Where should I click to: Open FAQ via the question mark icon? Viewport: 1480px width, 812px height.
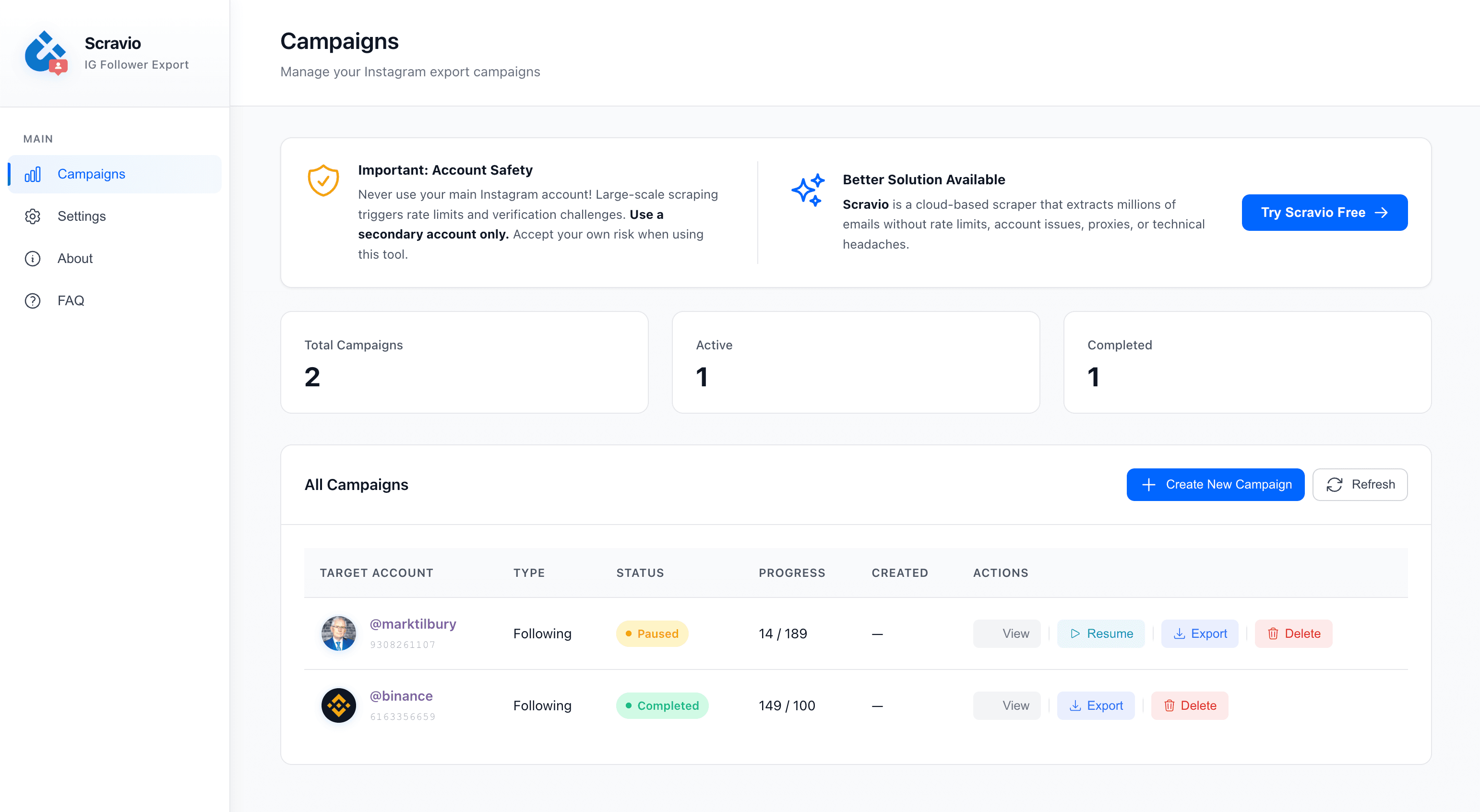[33, 300]
